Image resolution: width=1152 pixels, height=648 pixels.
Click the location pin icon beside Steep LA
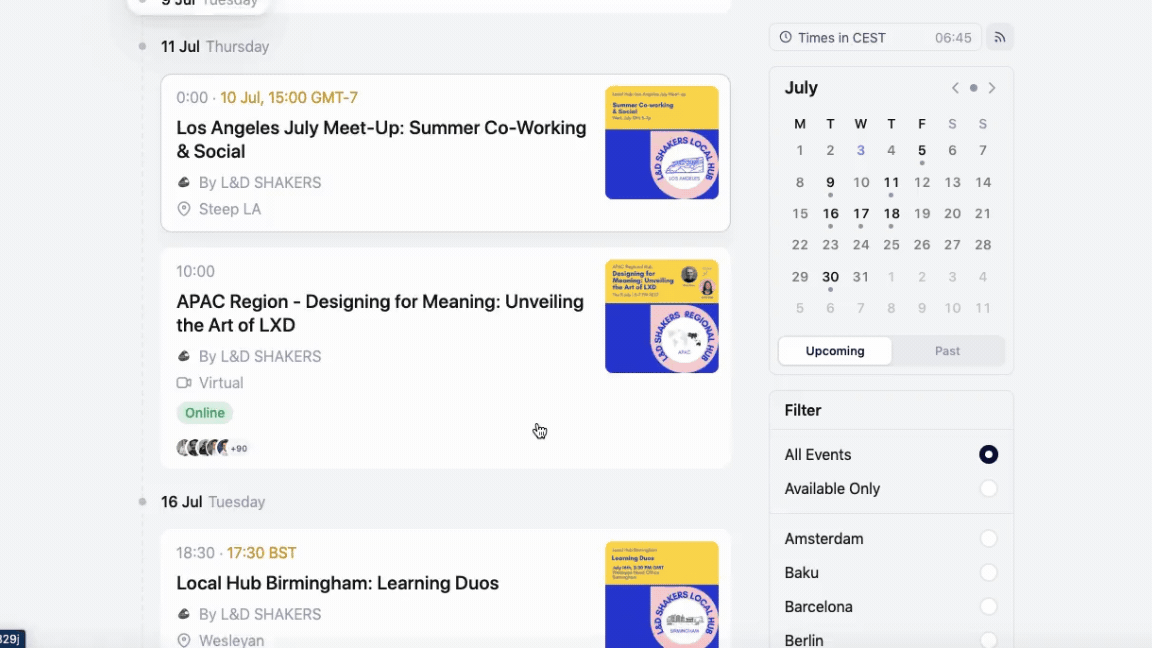pos(184,209)
